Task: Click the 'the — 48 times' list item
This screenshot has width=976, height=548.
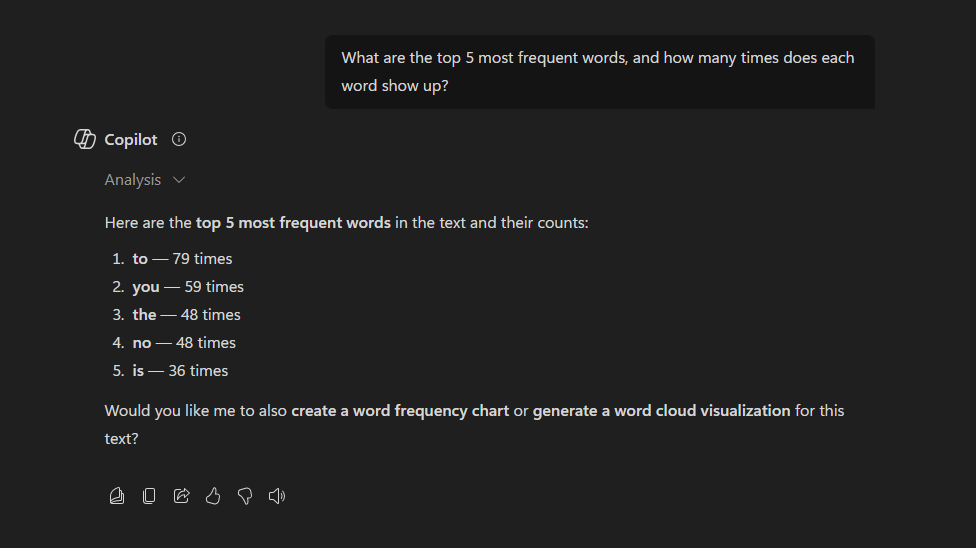Action: [x=186, y=315]
